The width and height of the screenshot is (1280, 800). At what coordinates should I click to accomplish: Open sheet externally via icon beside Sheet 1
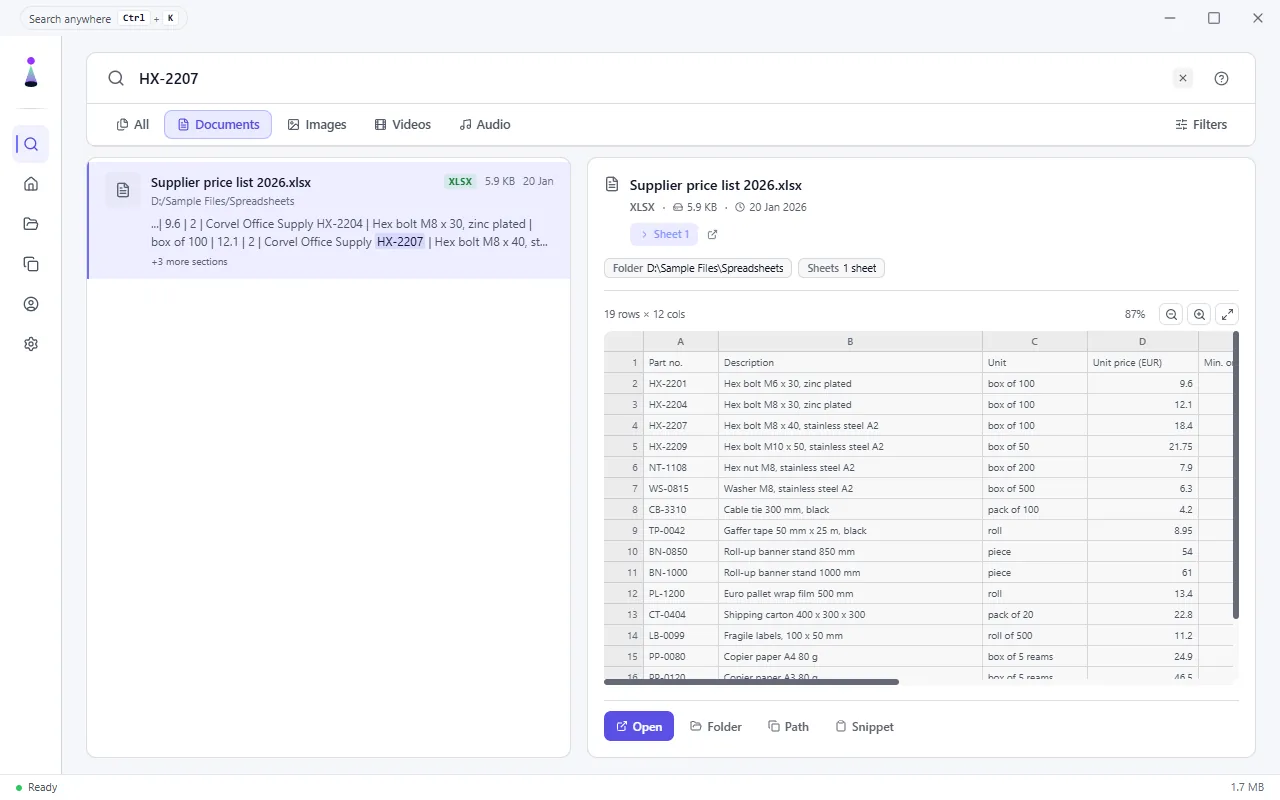point(713,235)
